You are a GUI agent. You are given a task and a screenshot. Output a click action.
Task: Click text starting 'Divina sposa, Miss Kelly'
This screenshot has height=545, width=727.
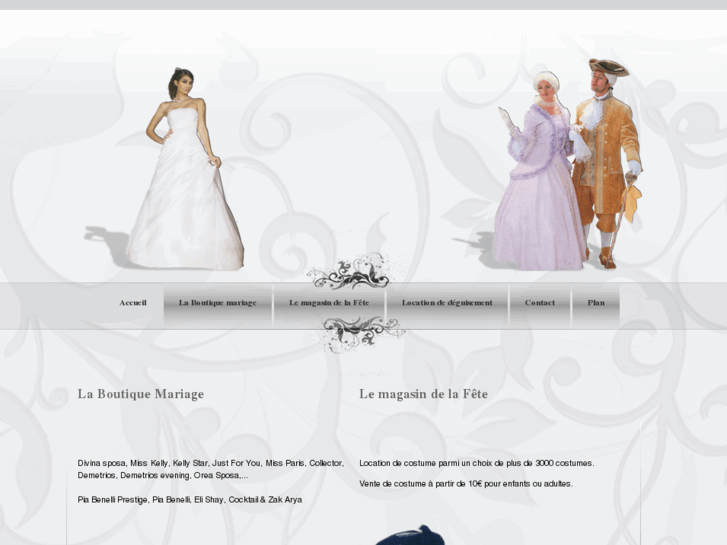coord(211,469)
